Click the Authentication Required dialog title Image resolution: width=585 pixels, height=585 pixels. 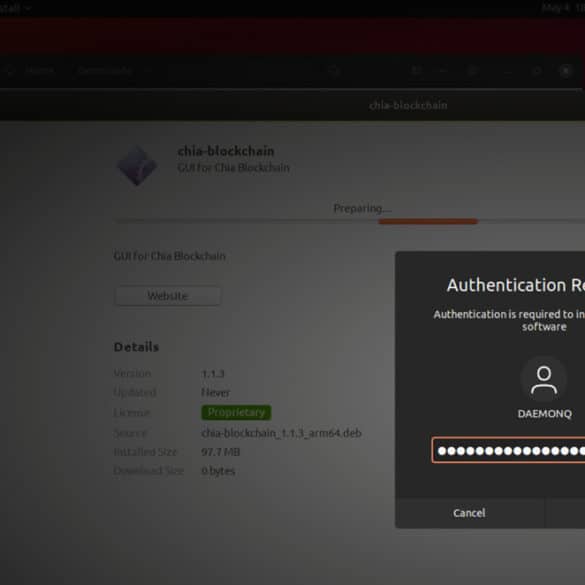(x=516, y=285)
